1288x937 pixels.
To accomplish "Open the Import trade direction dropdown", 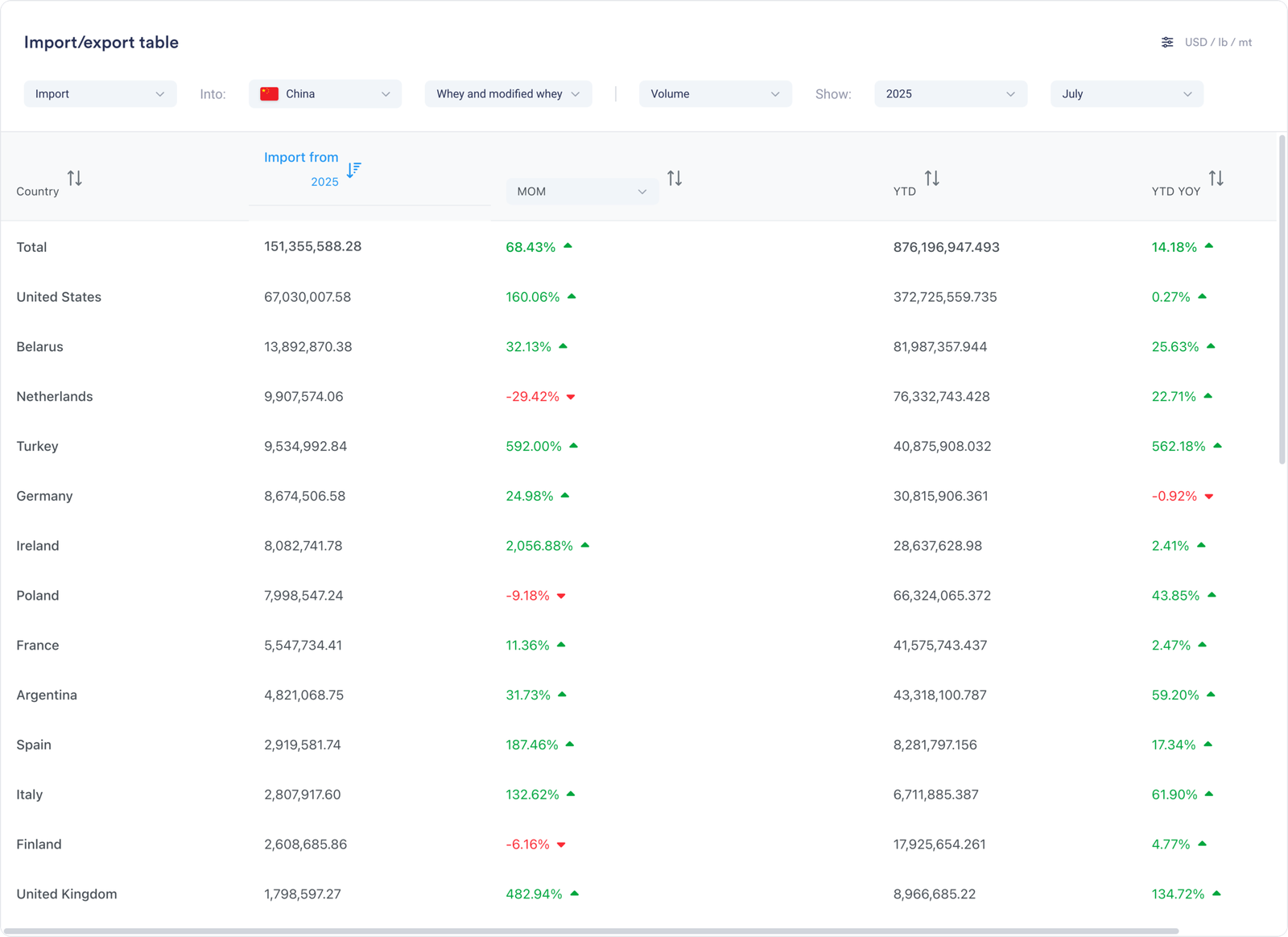I will 100,94.
